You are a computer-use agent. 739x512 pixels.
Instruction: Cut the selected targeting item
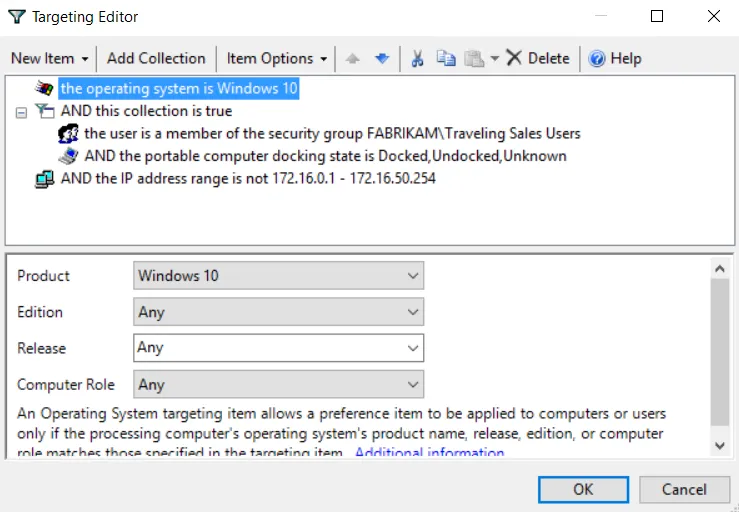[417, 58]
